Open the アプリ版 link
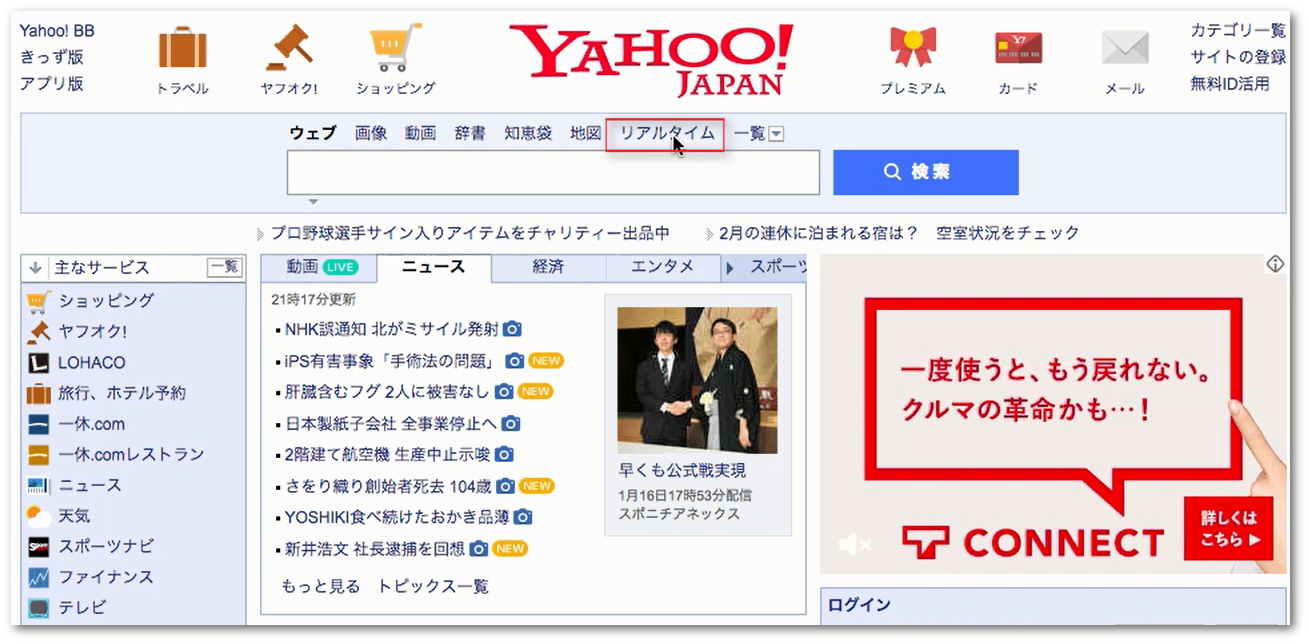The width and height of the screenshot is (1309, 644). point(52,84)
